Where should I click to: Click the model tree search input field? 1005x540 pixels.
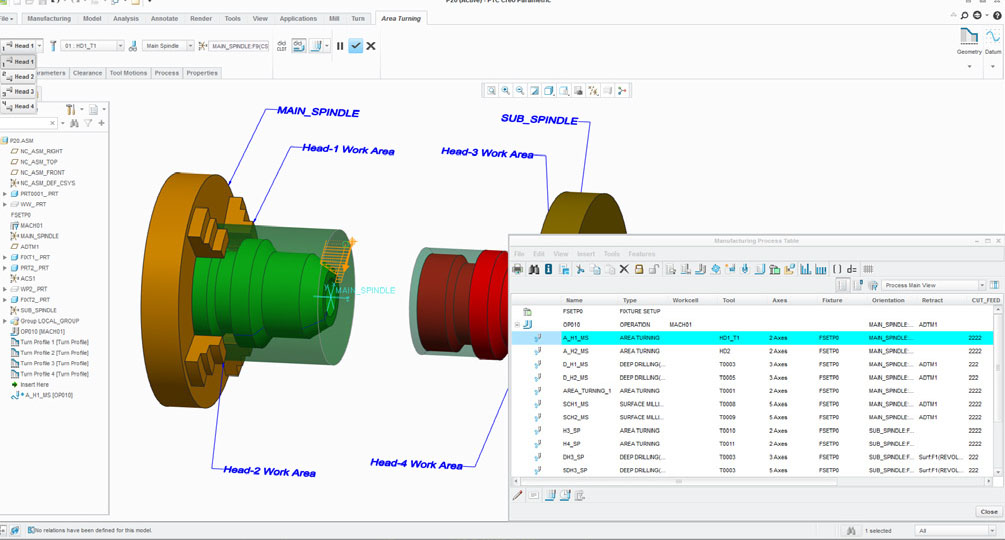tap(28, 123)
